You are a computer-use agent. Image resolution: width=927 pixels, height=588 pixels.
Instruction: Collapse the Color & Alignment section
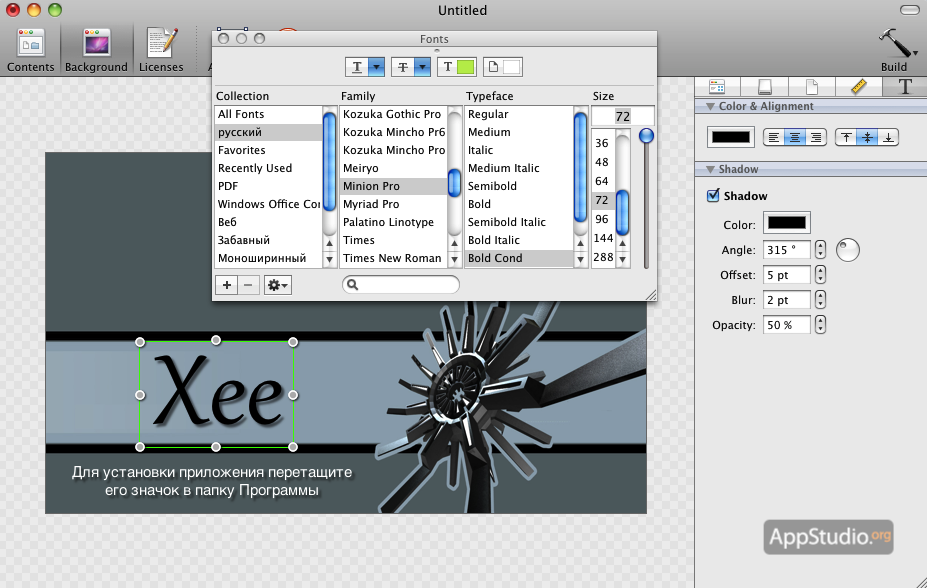711,106
